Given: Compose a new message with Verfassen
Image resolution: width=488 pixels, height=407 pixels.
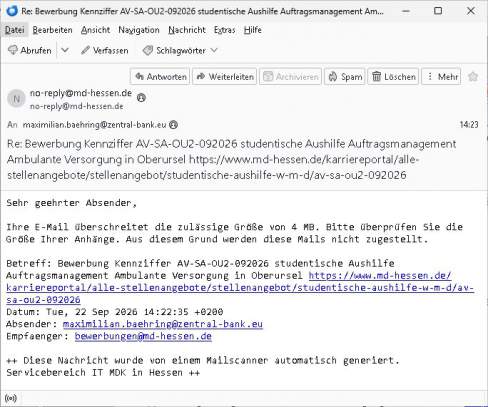Looking at the screenshot, I should point(105,51).
